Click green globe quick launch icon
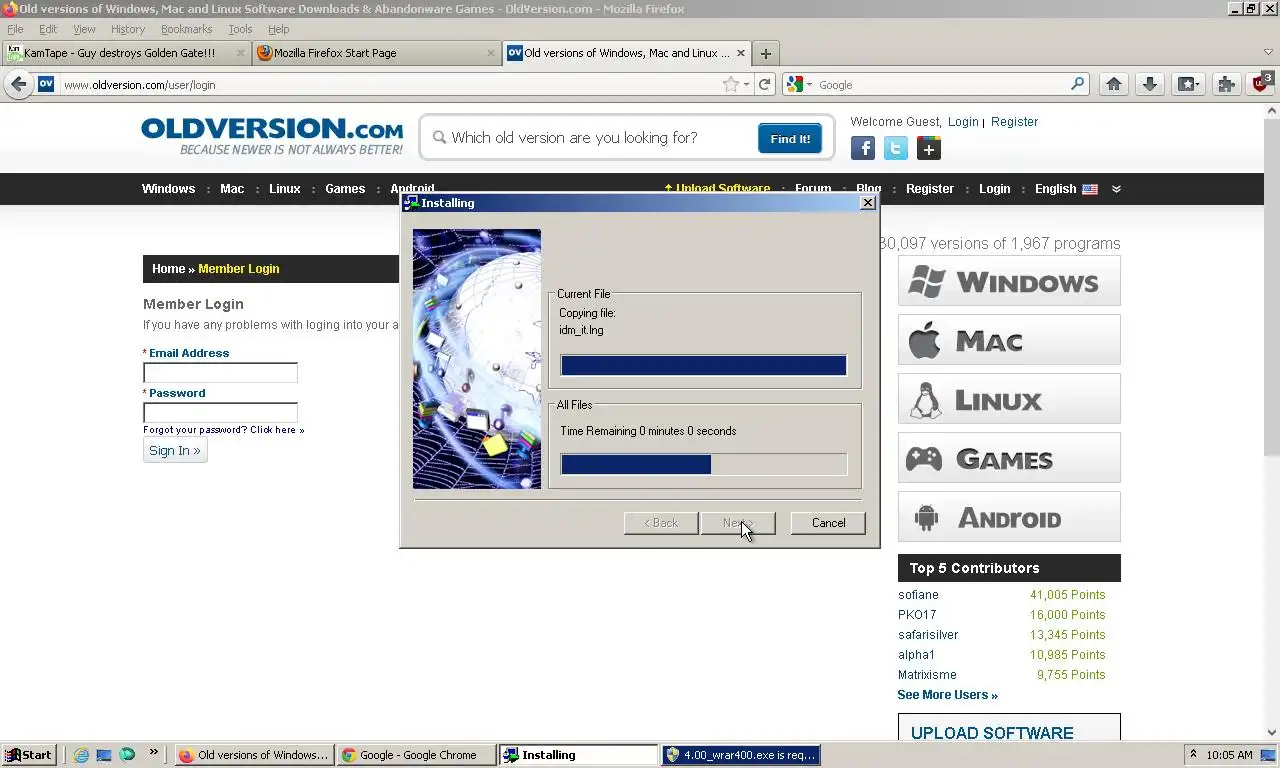1280x768 pixels. click(127, 755)
